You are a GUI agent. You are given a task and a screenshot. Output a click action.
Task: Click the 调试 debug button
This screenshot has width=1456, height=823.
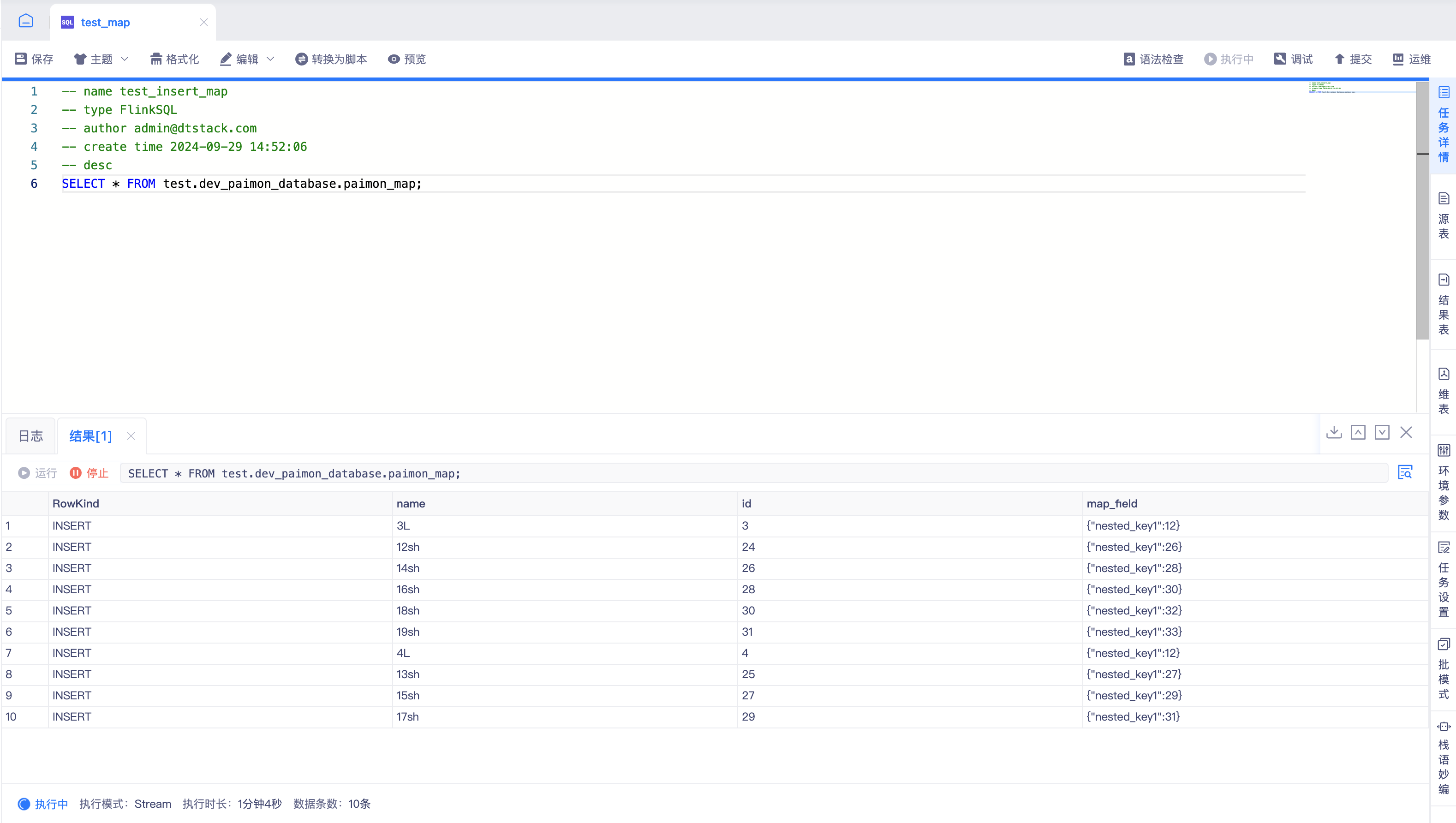1294,59
